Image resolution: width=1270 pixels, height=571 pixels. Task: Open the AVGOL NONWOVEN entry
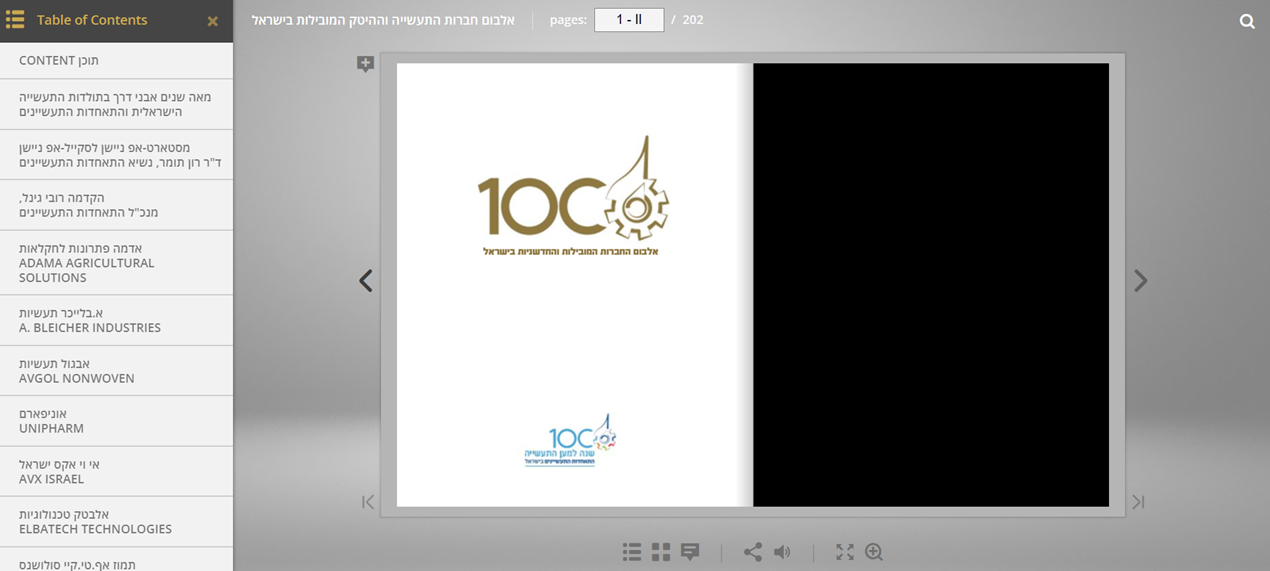pyautogui.click(x=116, y=371)
